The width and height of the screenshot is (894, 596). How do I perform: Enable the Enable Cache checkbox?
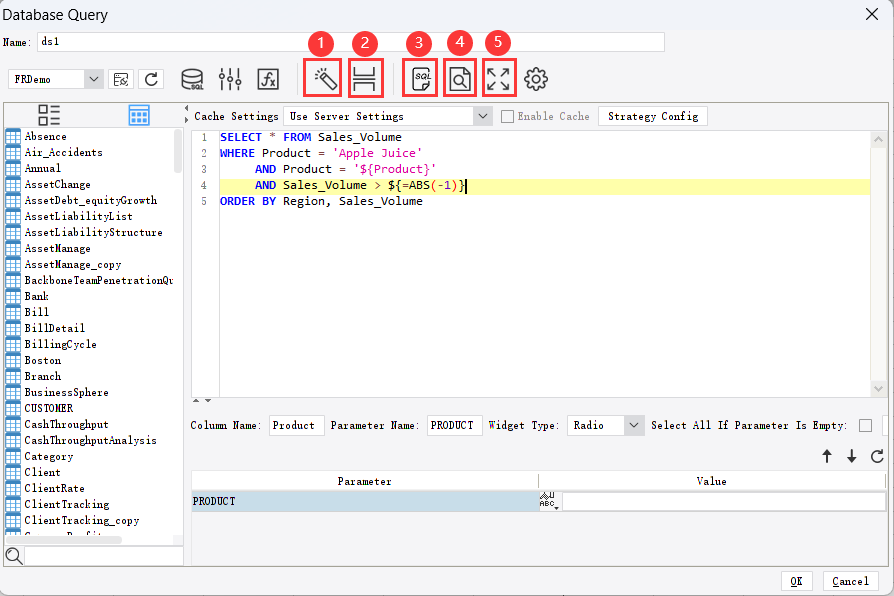coord(507,116)
